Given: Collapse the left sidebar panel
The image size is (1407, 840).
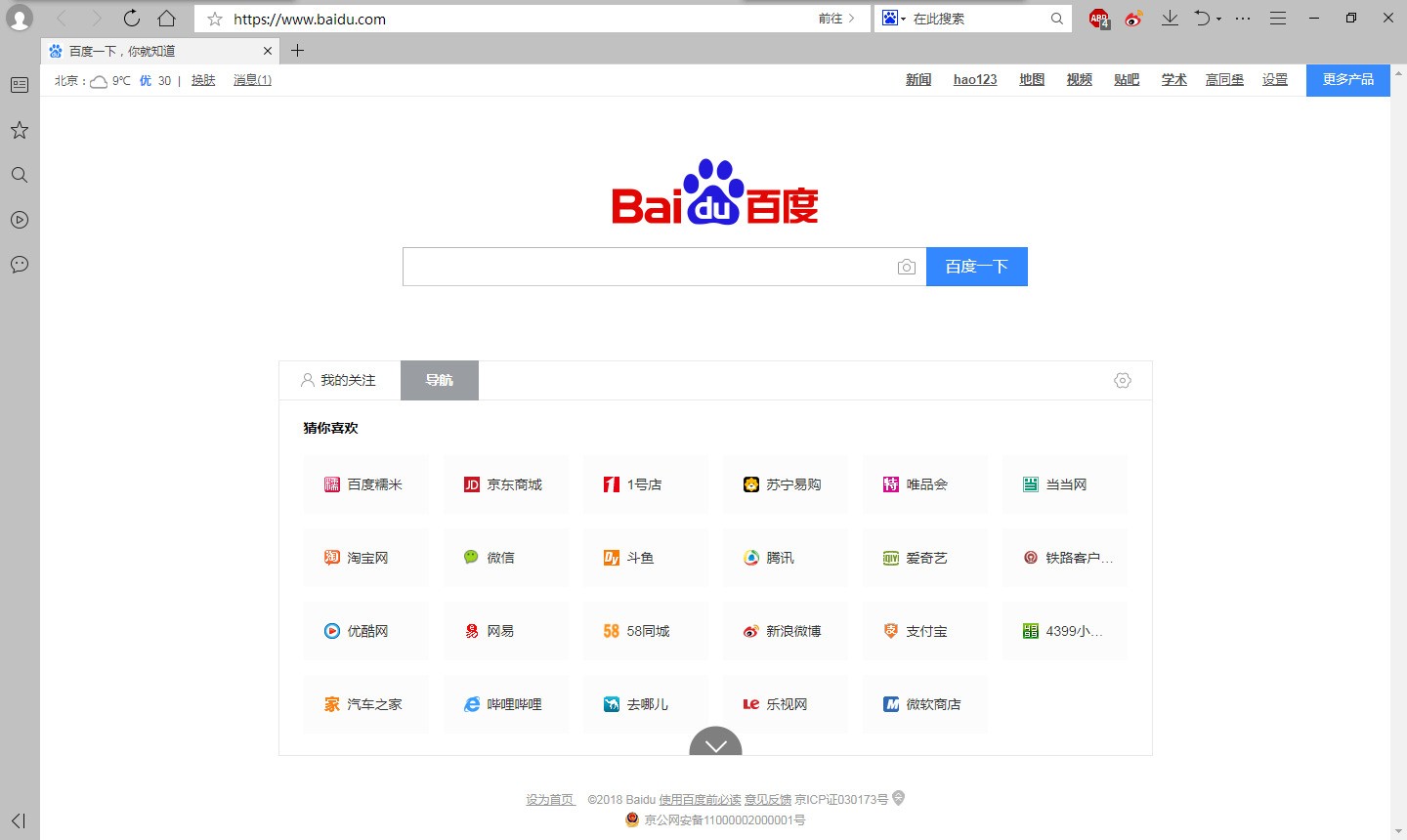Looking at the screenshot, I should pos(19,820).
